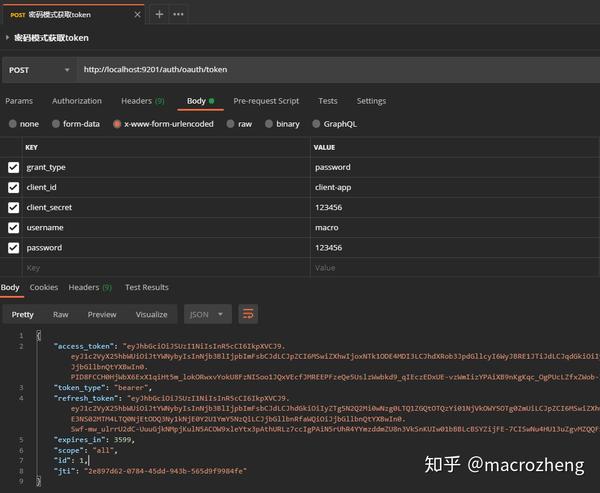The height and width of the screenshot is (493, 600).
Task: Switch to the Authorization tab
Action: coord(77,101)
